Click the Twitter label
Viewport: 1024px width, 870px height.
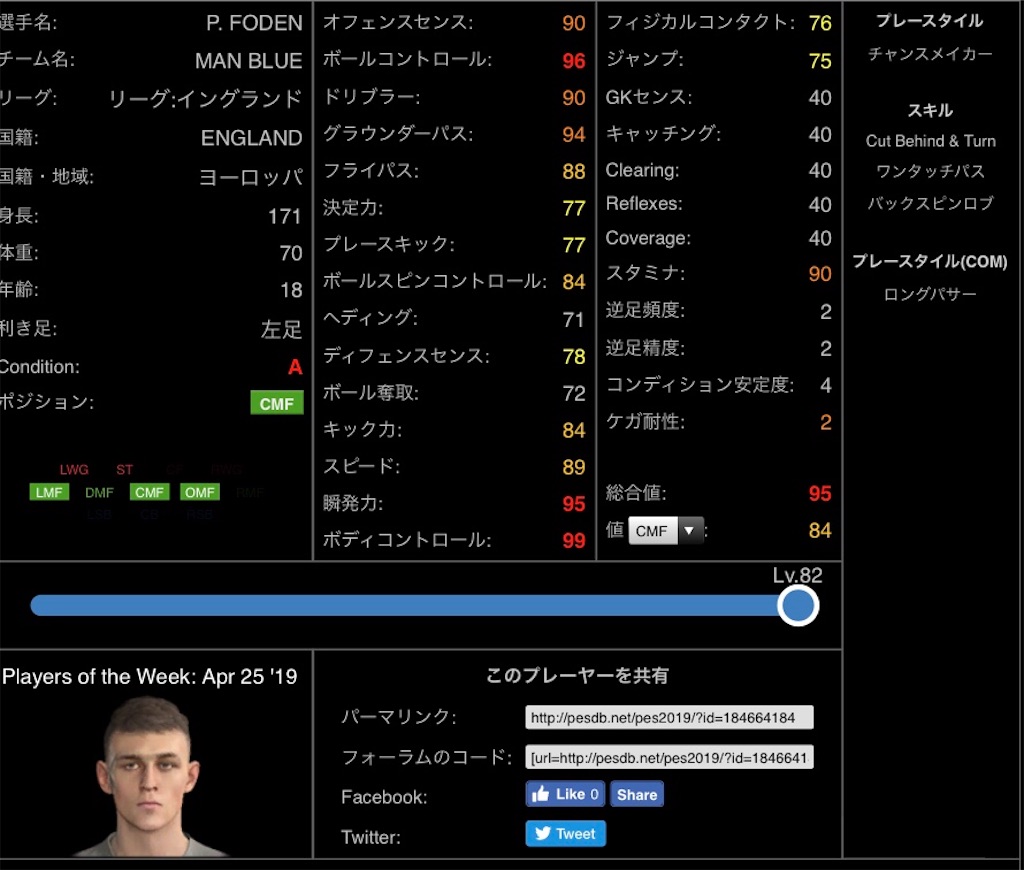pos(370,837)
